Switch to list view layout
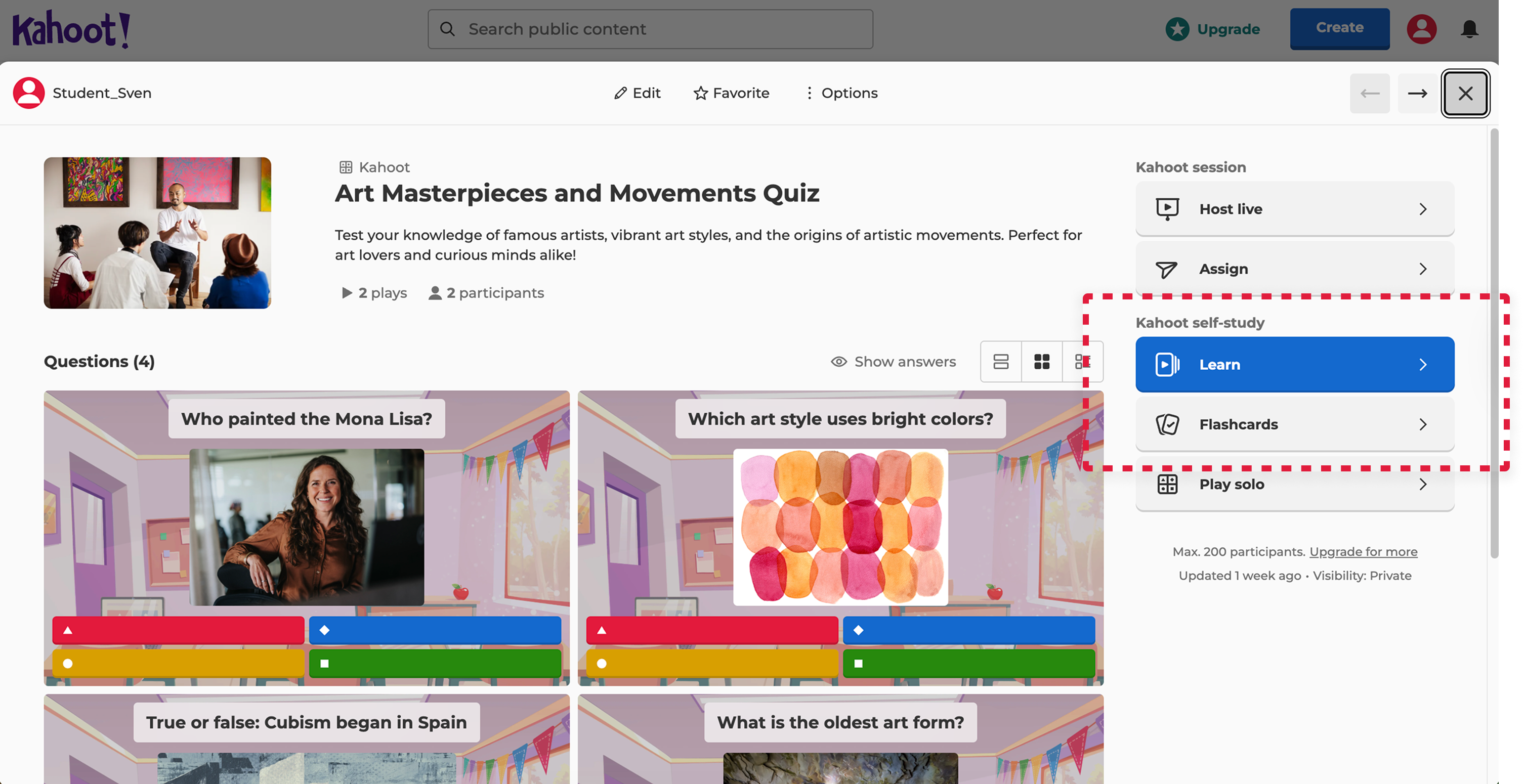The height and width of the screenshot is (784, 1525). coord(1000,362)
